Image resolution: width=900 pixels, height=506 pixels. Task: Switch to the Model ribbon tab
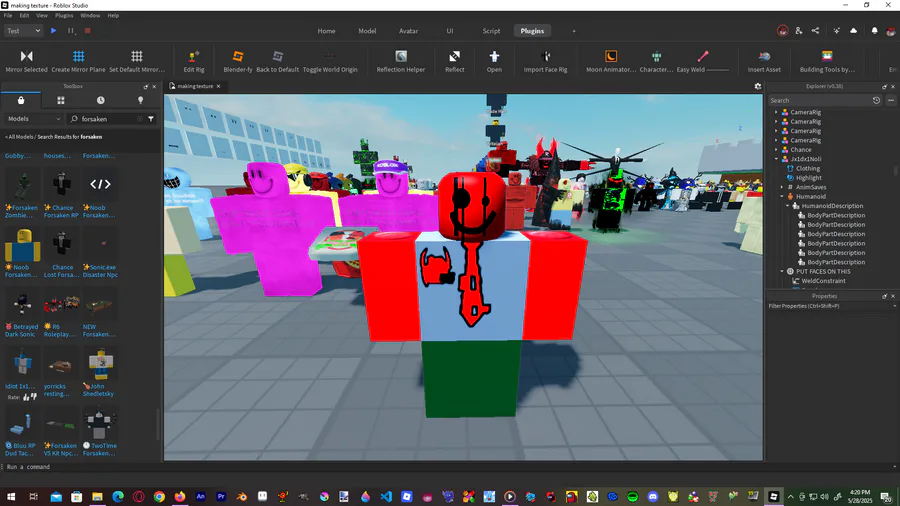367,31
